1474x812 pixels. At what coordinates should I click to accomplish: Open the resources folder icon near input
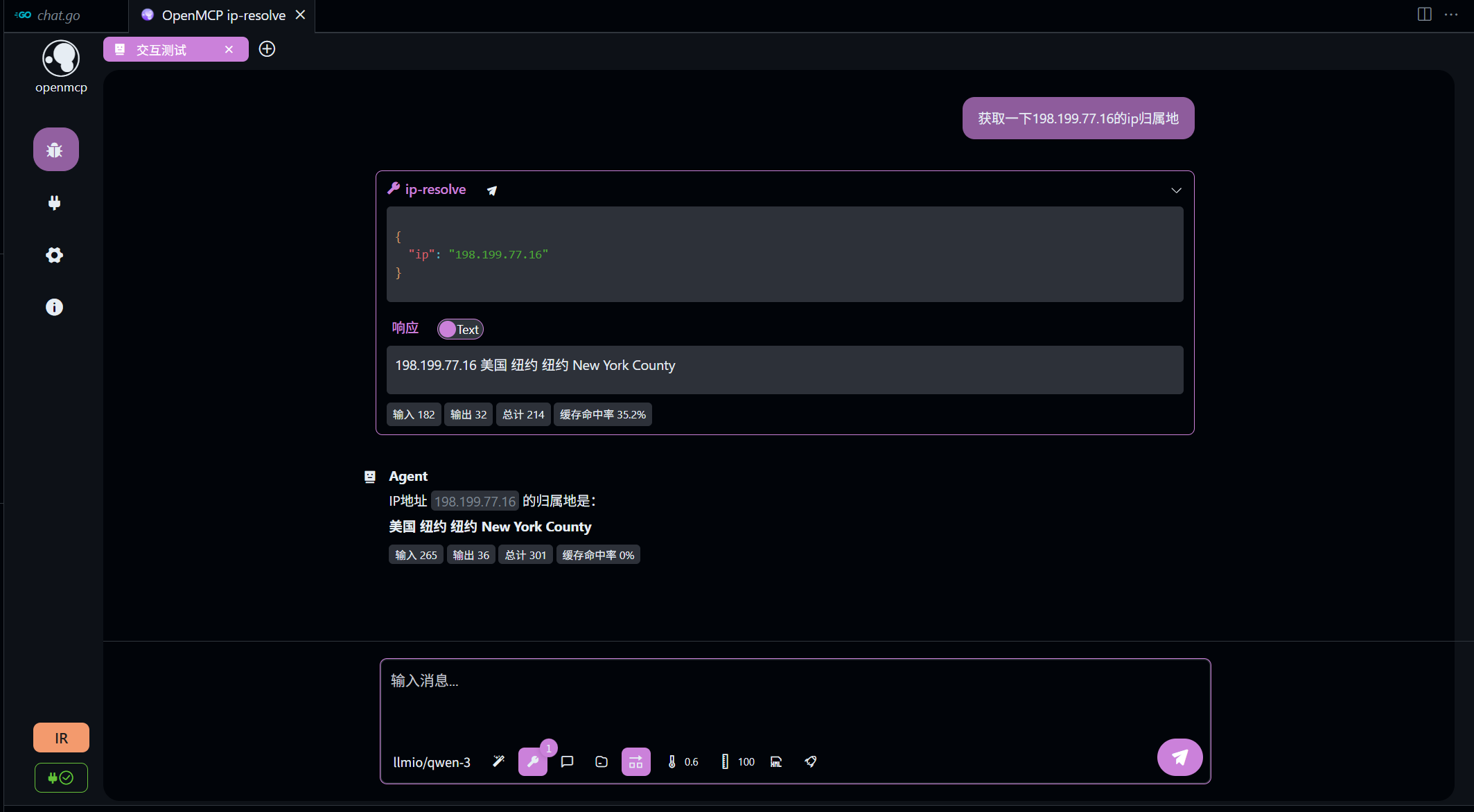(x=601, y=761)
